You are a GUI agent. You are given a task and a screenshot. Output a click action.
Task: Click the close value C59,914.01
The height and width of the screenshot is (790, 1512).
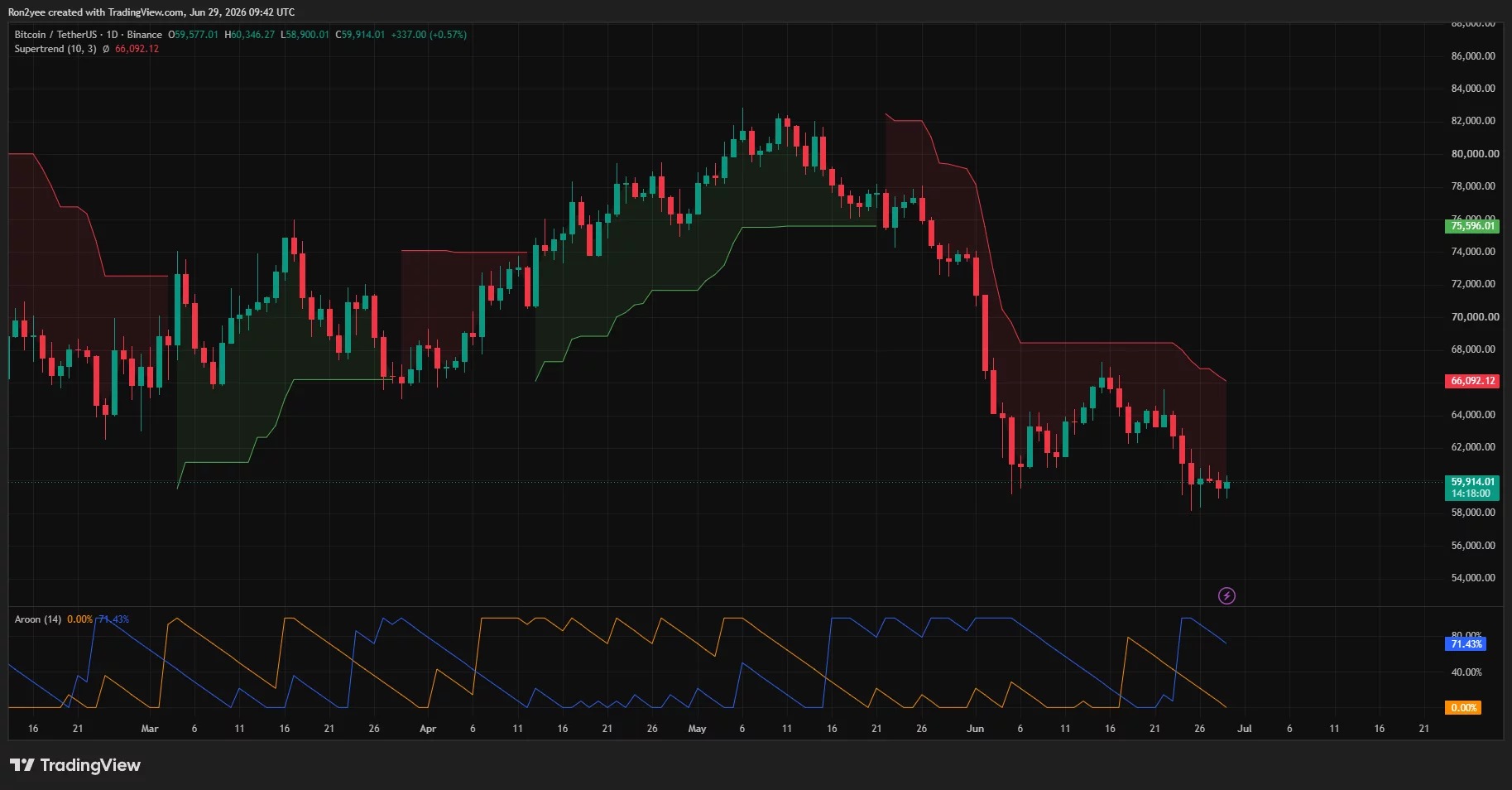tap(360, 35)
